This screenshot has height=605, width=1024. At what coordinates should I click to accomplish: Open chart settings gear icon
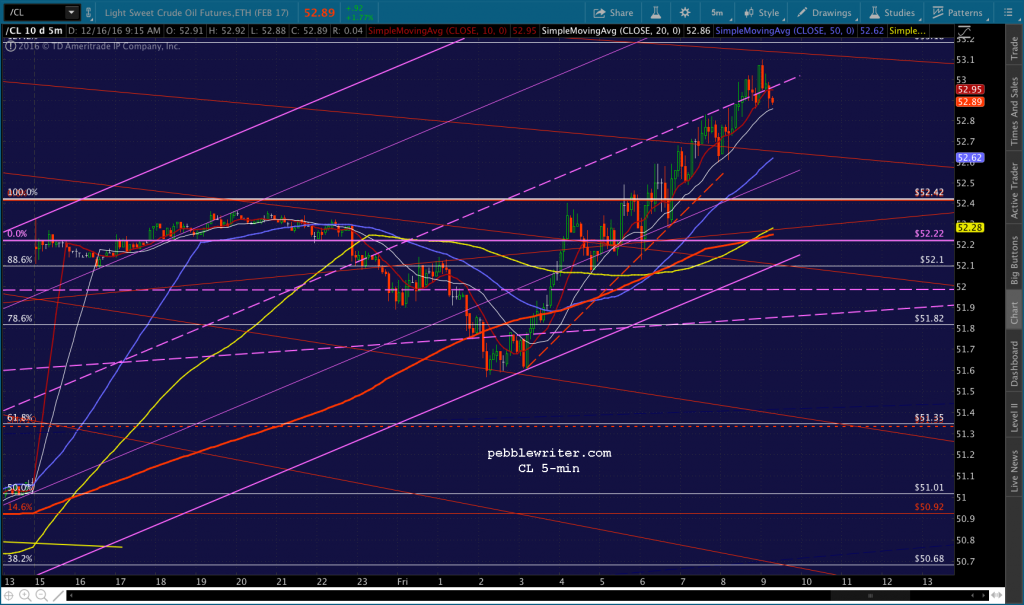coord(685,12)
